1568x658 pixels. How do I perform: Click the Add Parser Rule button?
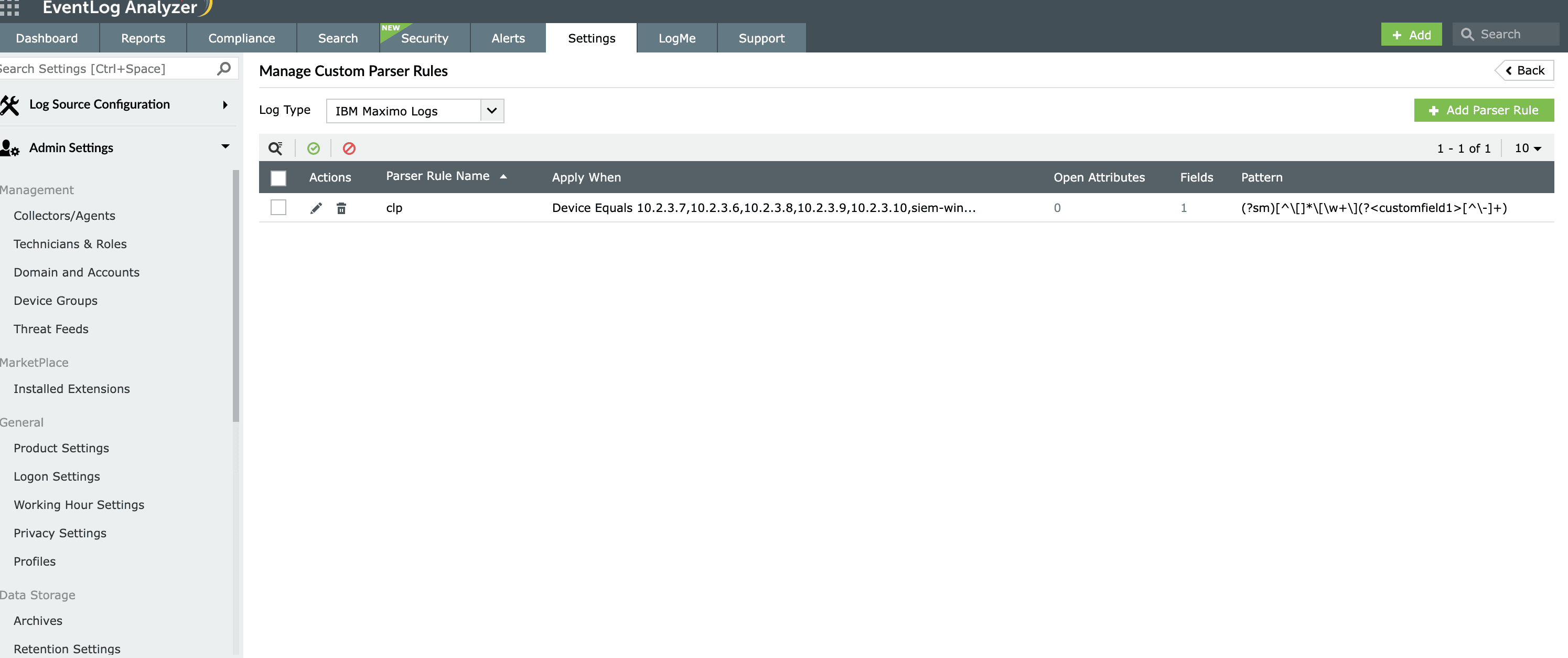pyautogui.click(x=1484, y=110)
